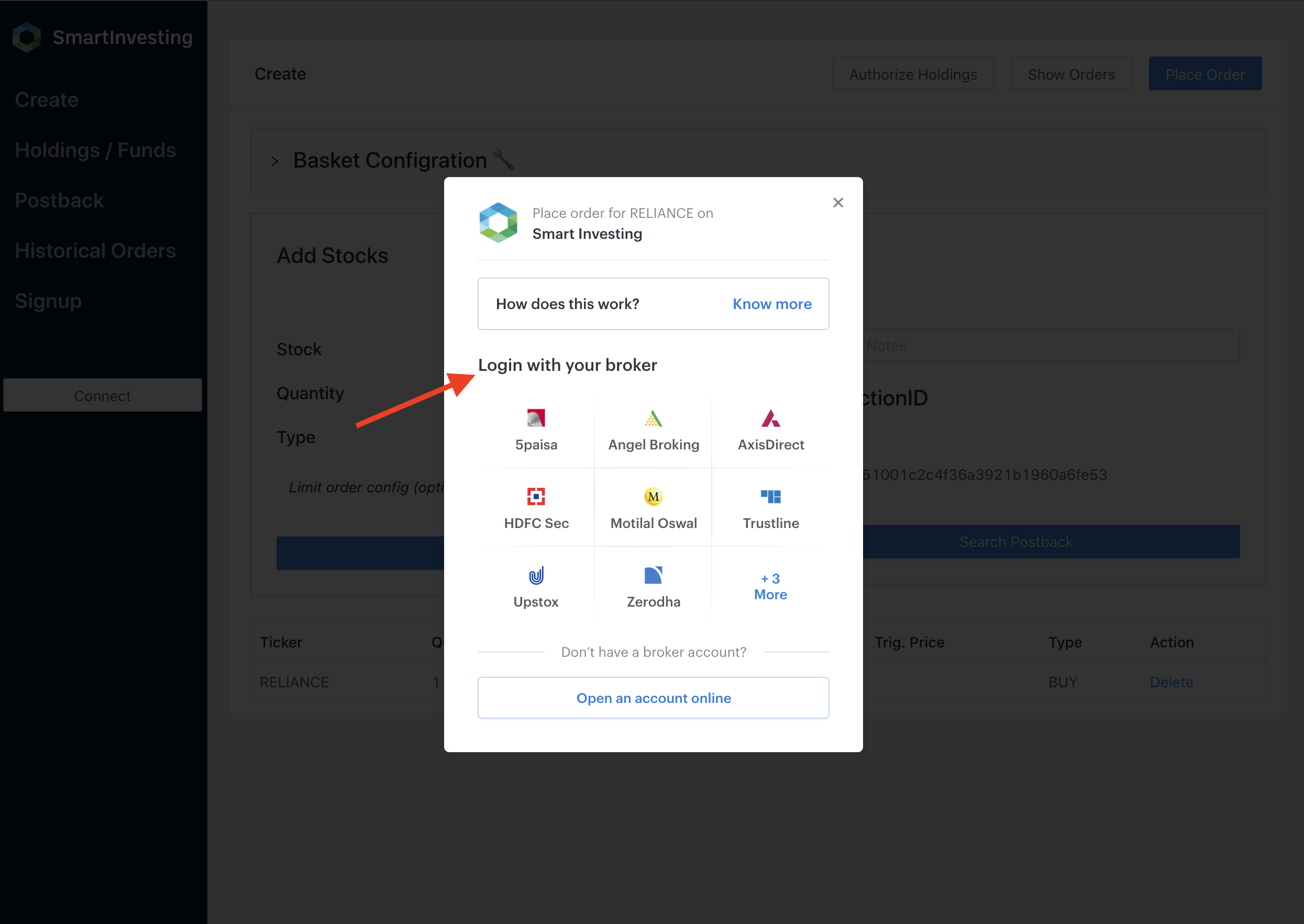Pick the AxisDirect broker logo

pos(770,418)
